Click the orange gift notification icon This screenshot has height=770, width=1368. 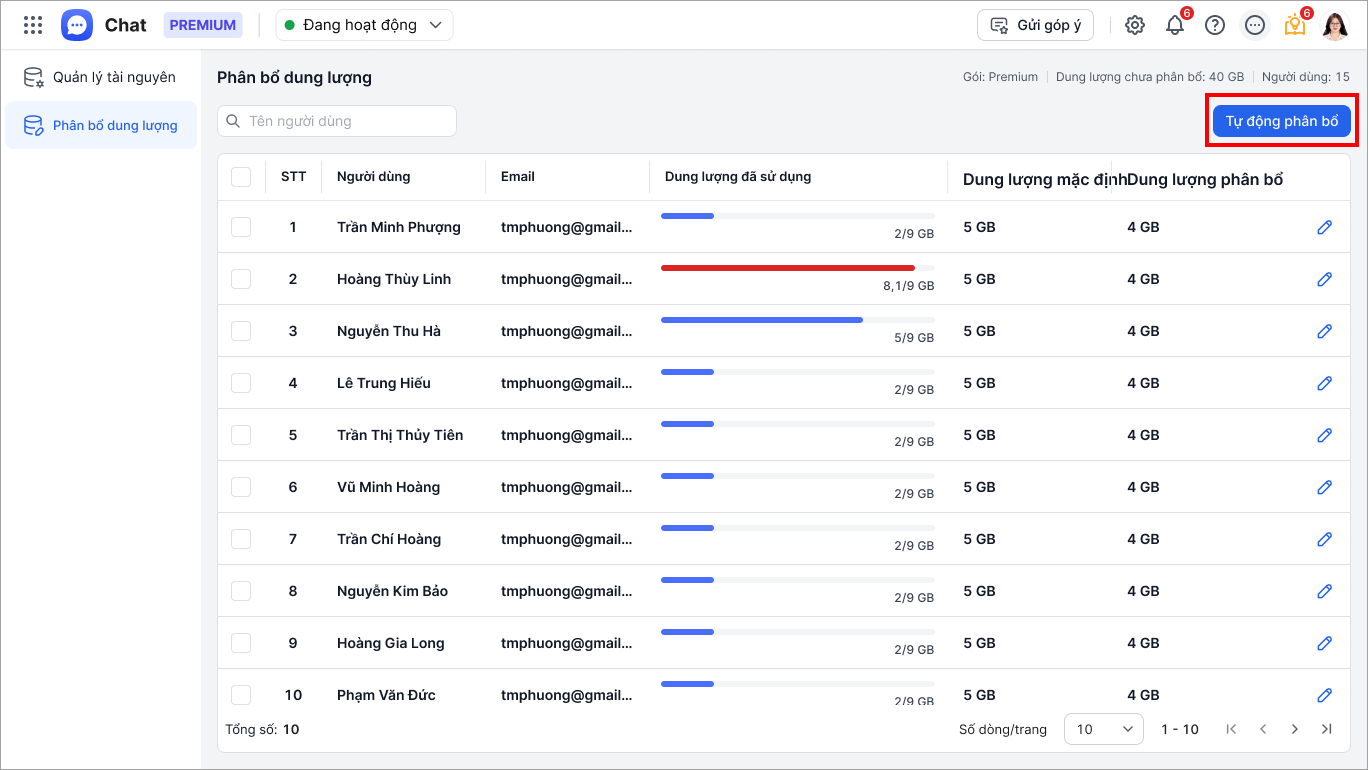1295,25
